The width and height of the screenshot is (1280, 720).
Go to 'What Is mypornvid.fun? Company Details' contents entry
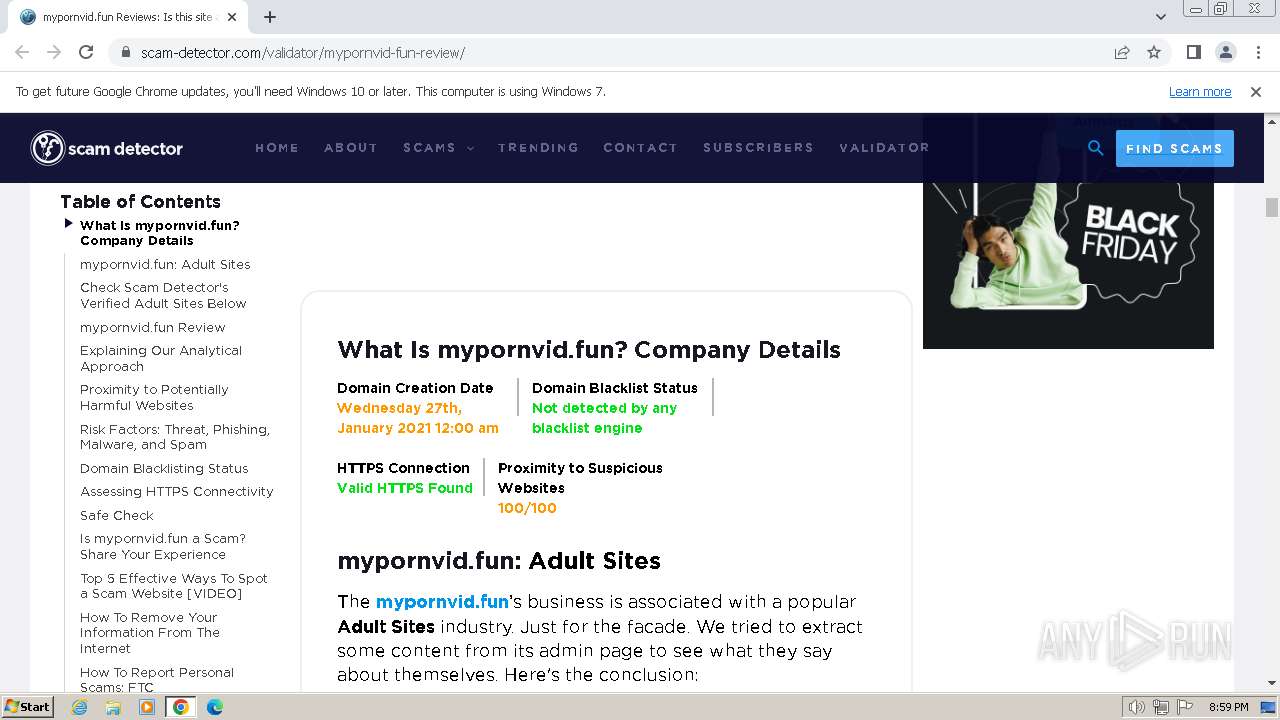[x=160, y=233]
